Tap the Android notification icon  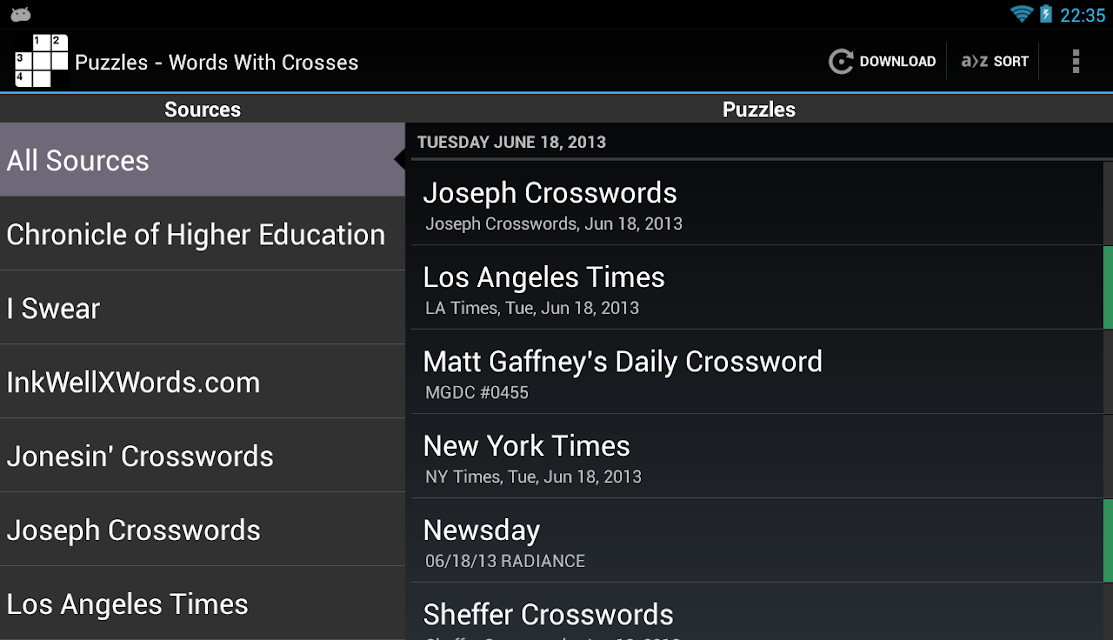[x=21, y=14]
